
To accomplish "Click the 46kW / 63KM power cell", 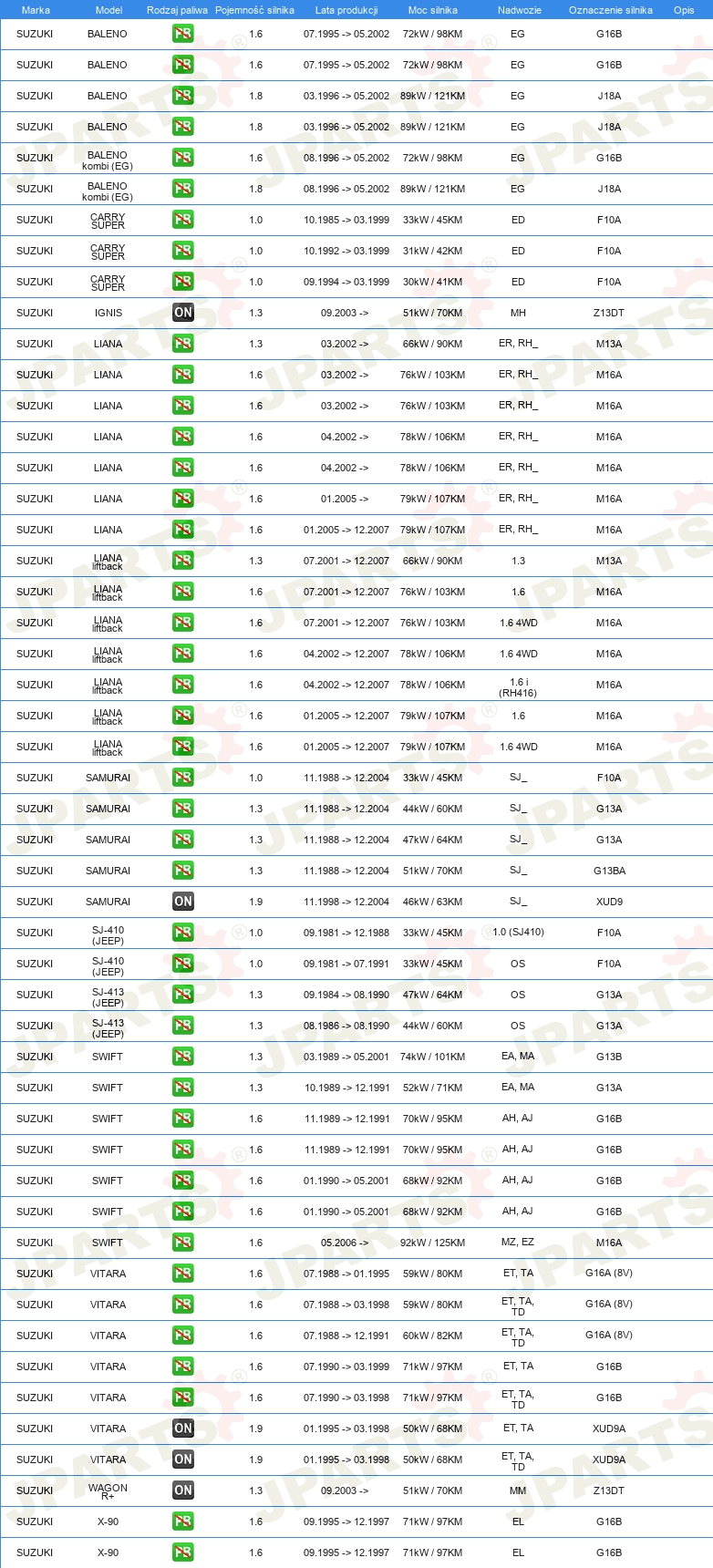I will coord(433,902).
